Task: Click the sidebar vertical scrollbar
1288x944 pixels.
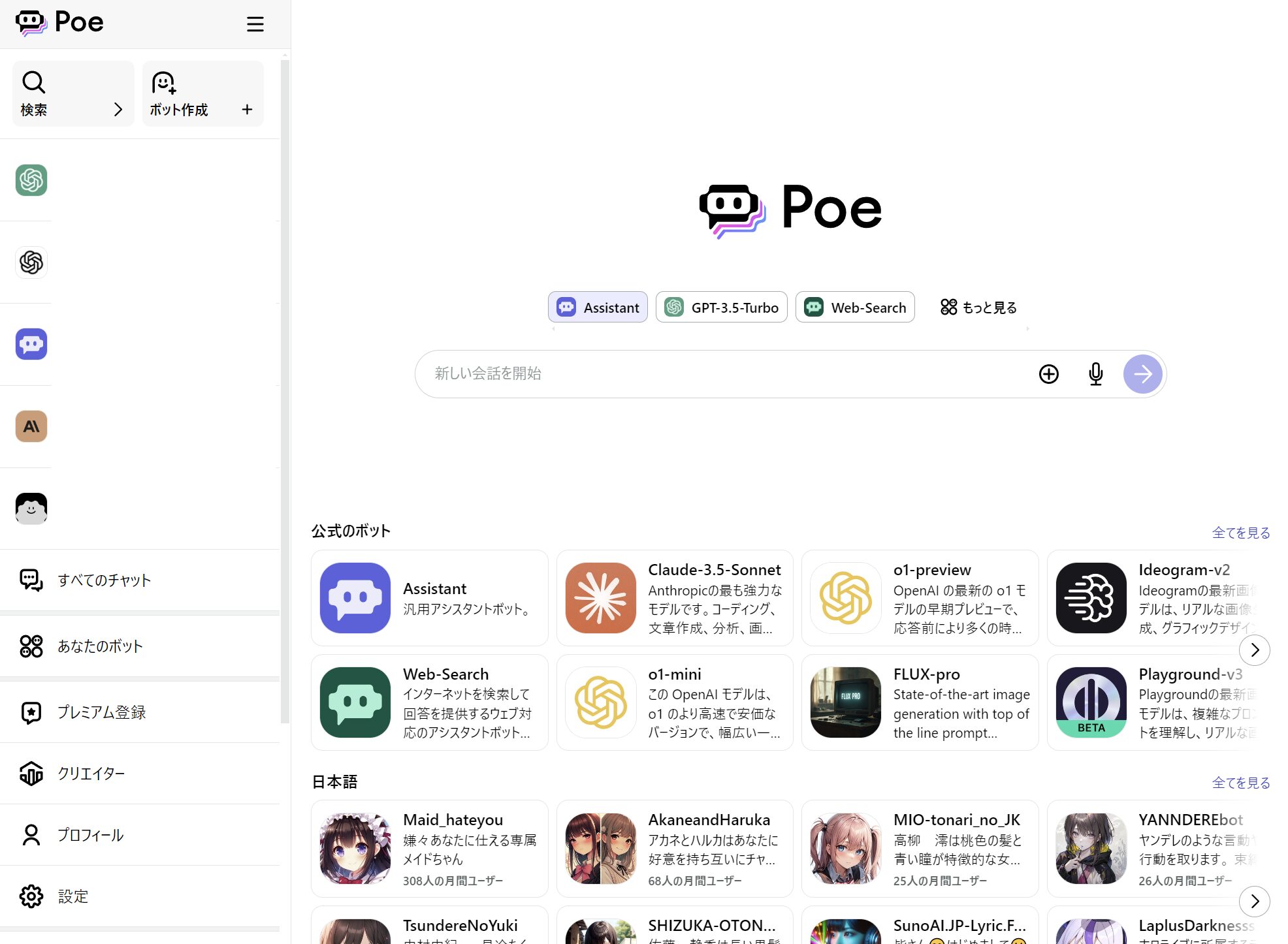Action: click(285, 392)
